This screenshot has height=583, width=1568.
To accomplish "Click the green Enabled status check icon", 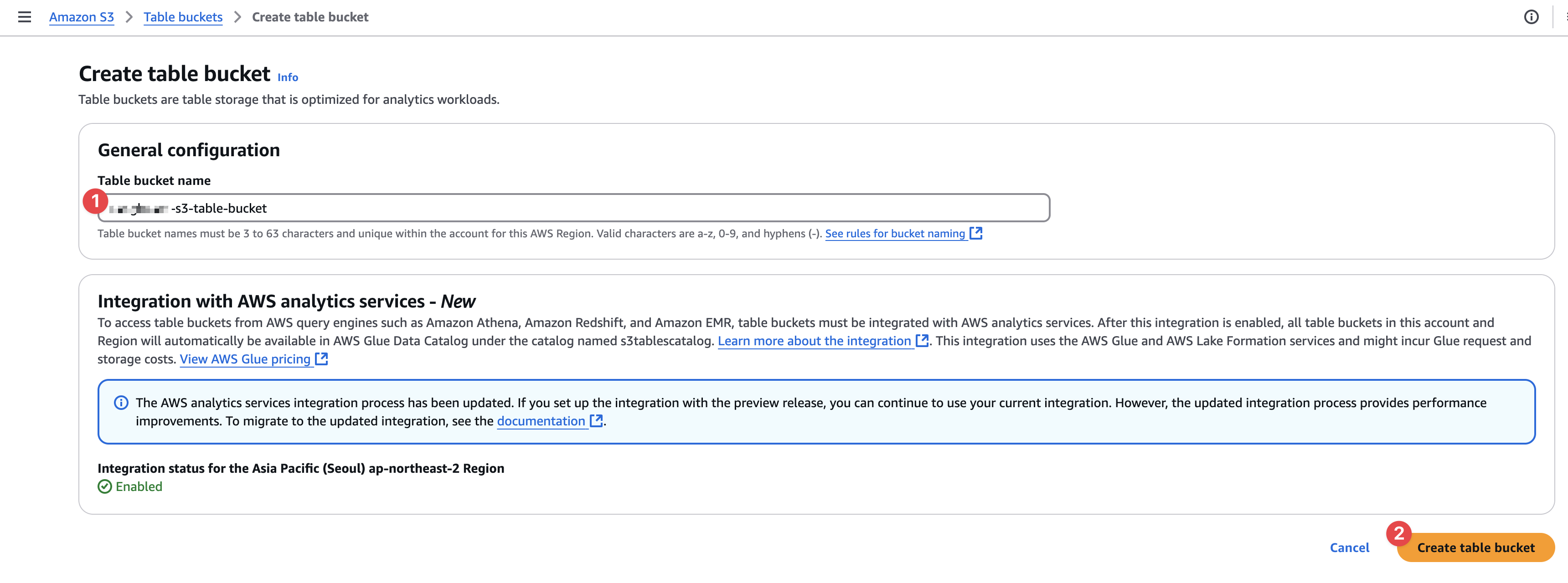I will point(105,487).
